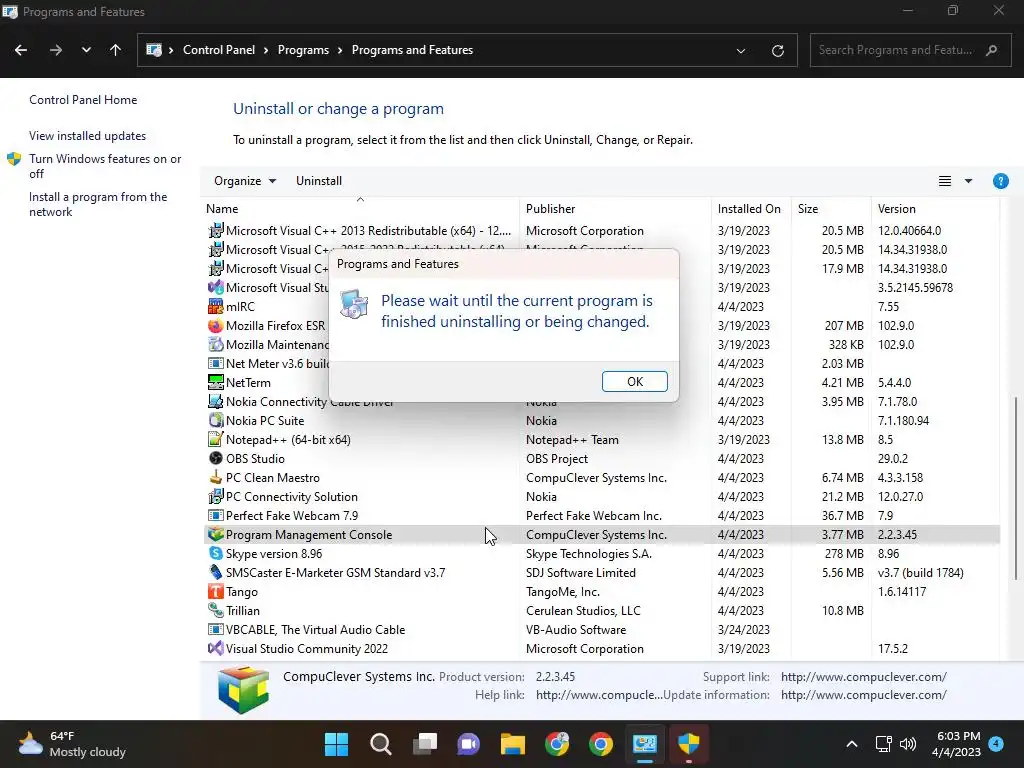The width and height of the screenshot is (1024, 768).
Task: Click the NetTerm program icon
Action: (216, 382)
